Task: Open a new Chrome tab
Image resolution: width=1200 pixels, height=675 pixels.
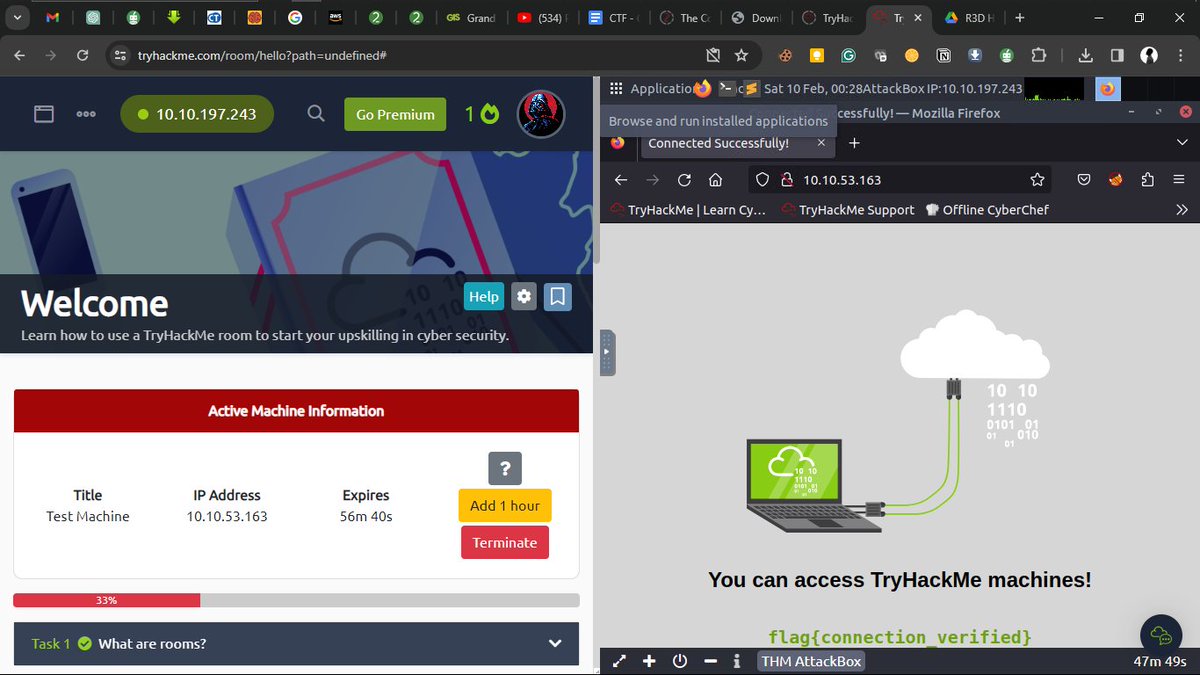Action: (1019, 17)
